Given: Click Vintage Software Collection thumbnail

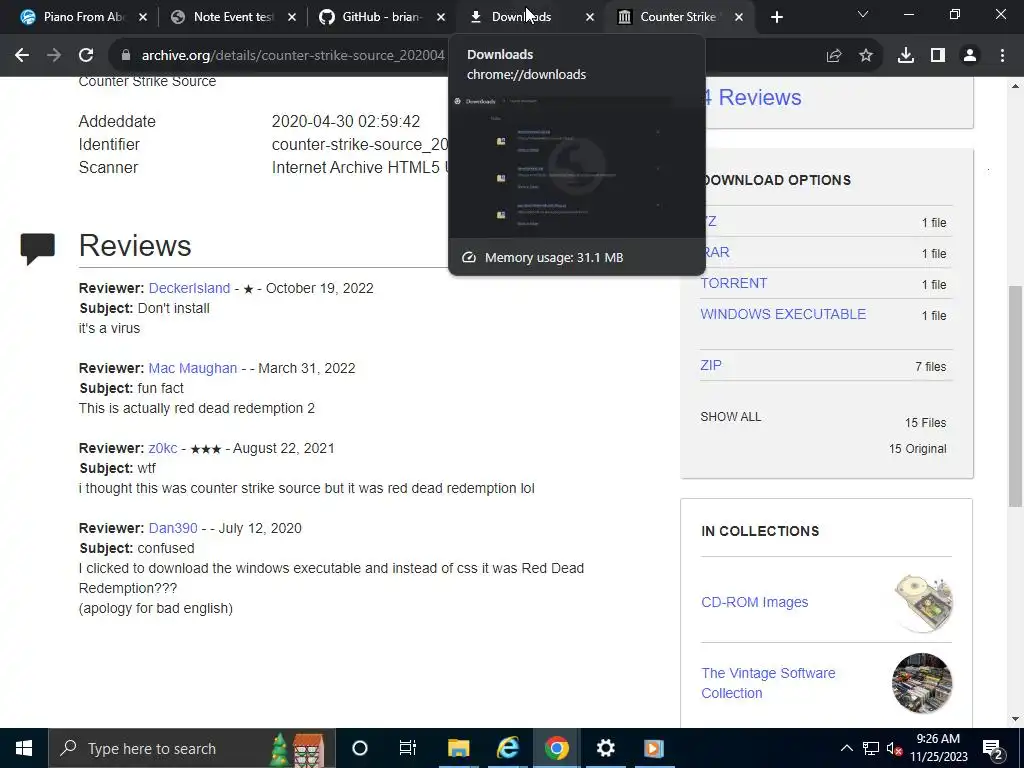Looking at the screenshot, I should (x=922, y=683).
